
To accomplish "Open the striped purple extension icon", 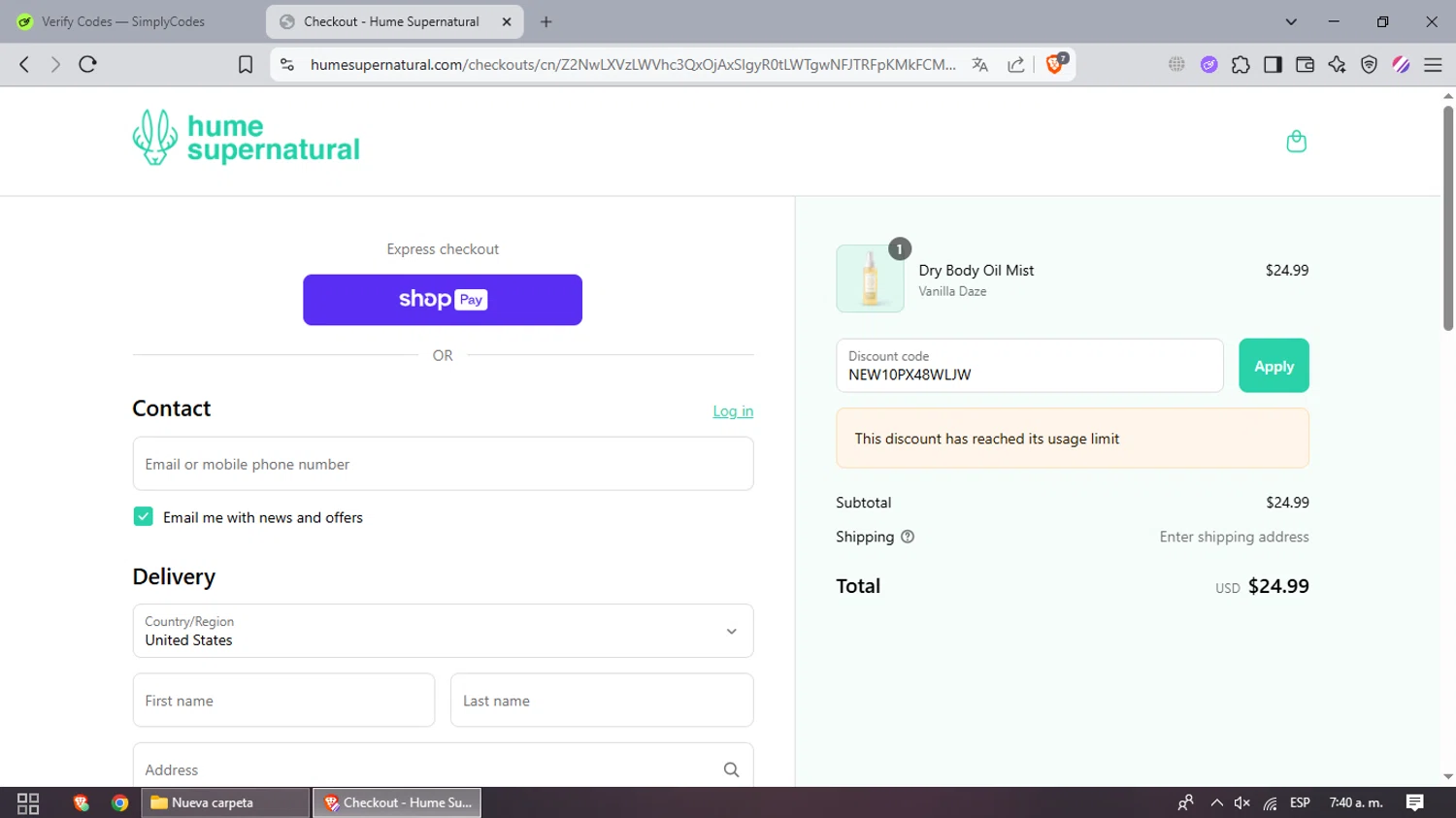I will click(x=1401, y=64).
